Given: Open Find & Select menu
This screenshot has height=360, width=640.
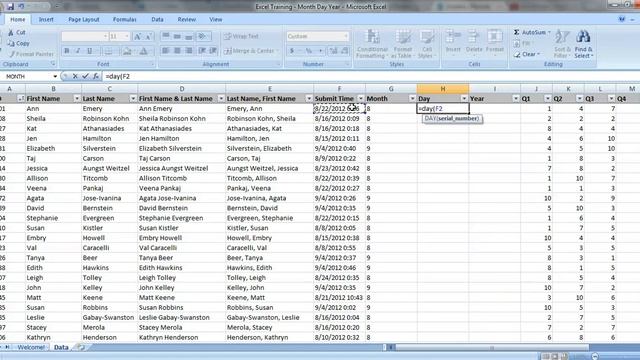Looking at the screenshot, I should tap(583, 44).
